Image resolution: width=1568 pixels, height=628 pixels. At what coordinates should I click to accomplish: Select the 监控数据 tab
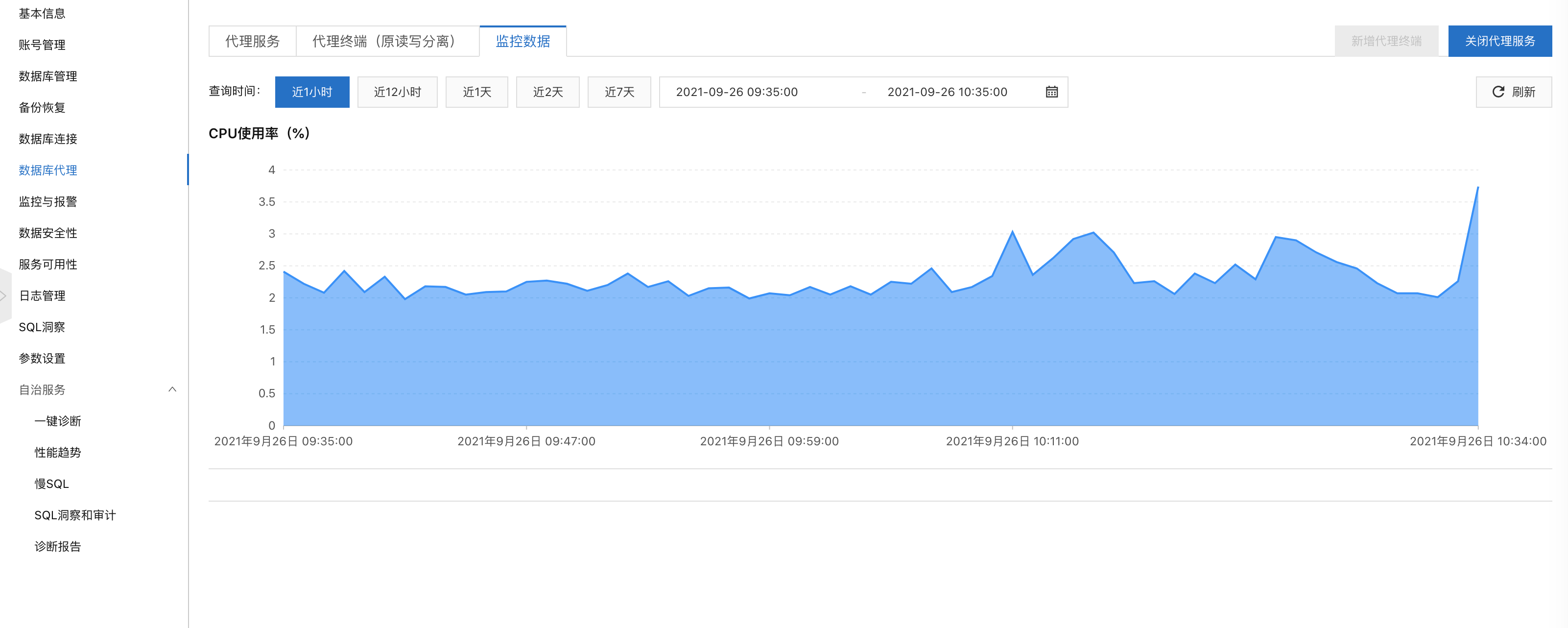point(523,42)
